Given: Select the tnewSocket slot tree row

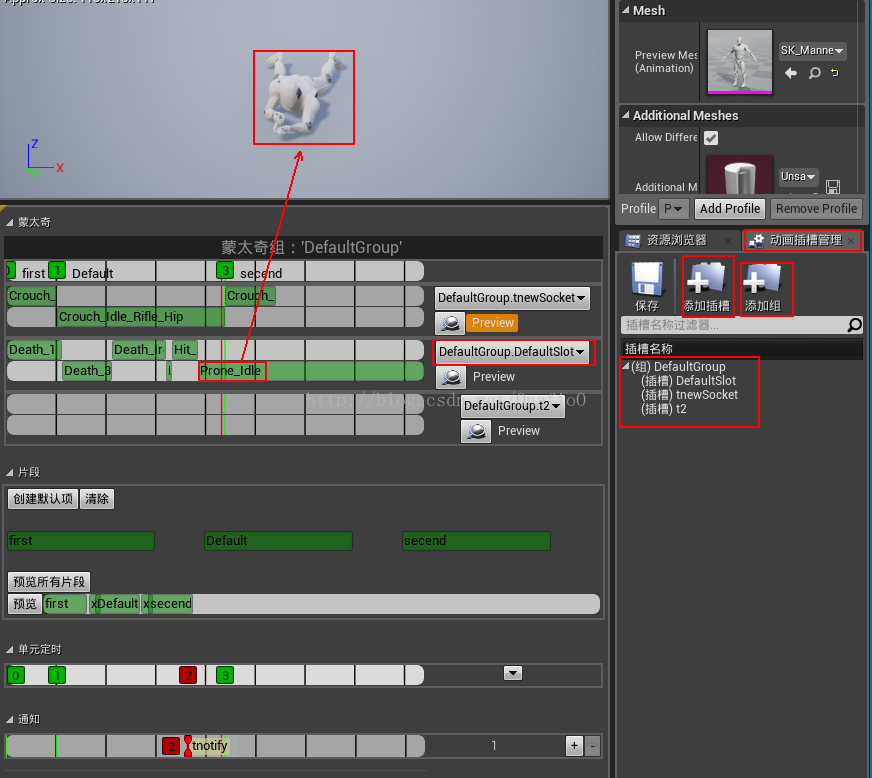Looking at the screenshot, I should coord(690,395).
